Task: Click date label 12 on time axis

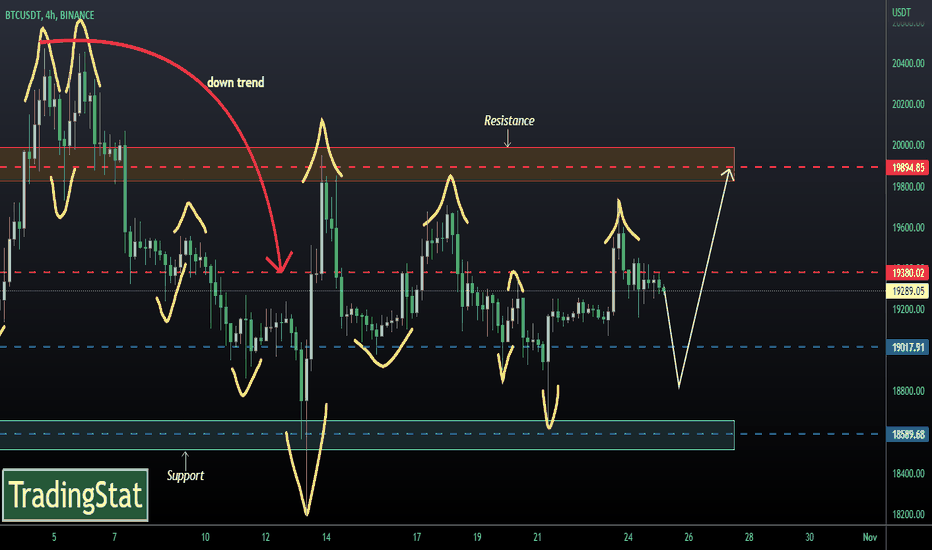Action: [266, 538]
